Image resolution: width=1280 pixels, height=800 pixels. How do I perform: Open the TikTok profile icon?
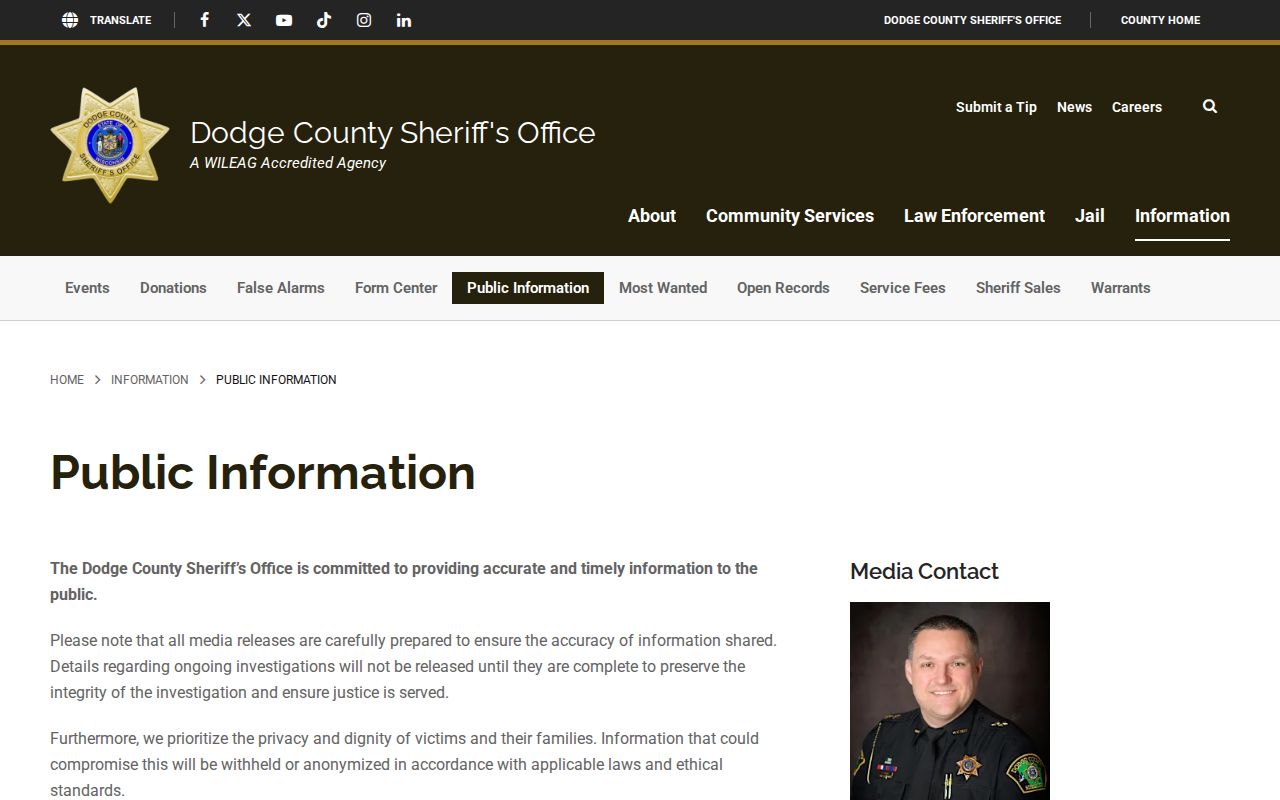point(324,20)
